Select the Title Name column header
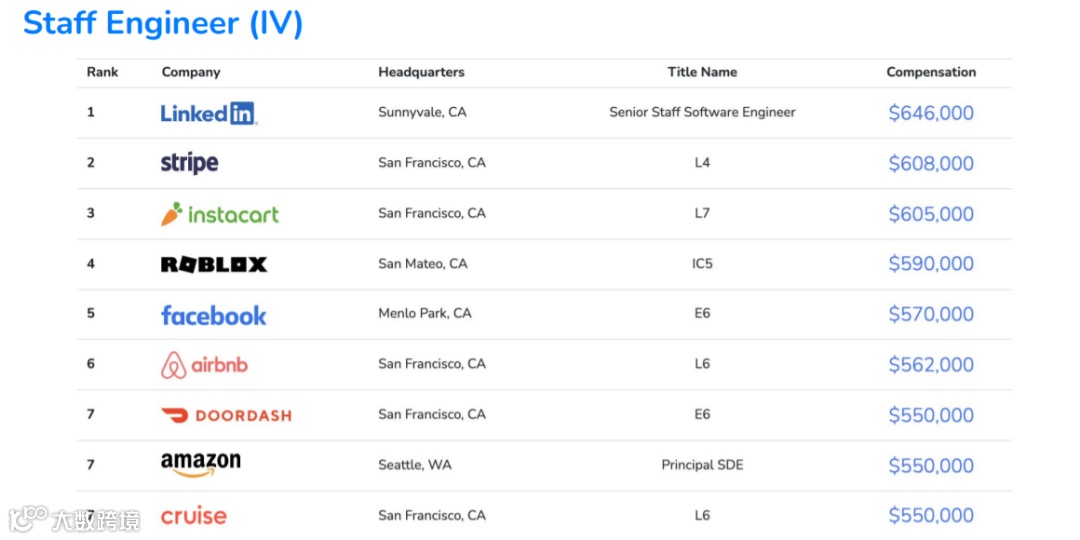 tap(702, 72)
